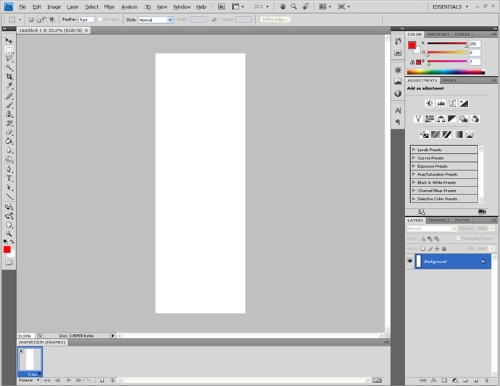Toggle Quick Mask mode
The height and width of the screenshot is (386, 500).
(9, 262)
